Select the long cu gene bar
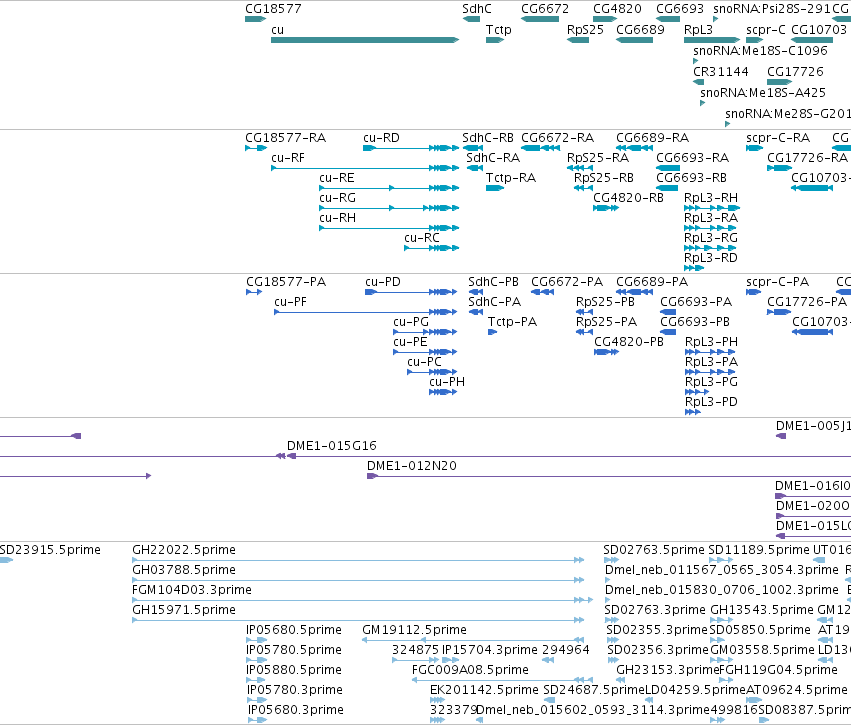This screenshot has width=851, height=725. pyautogui.click(x=365, y=40)
